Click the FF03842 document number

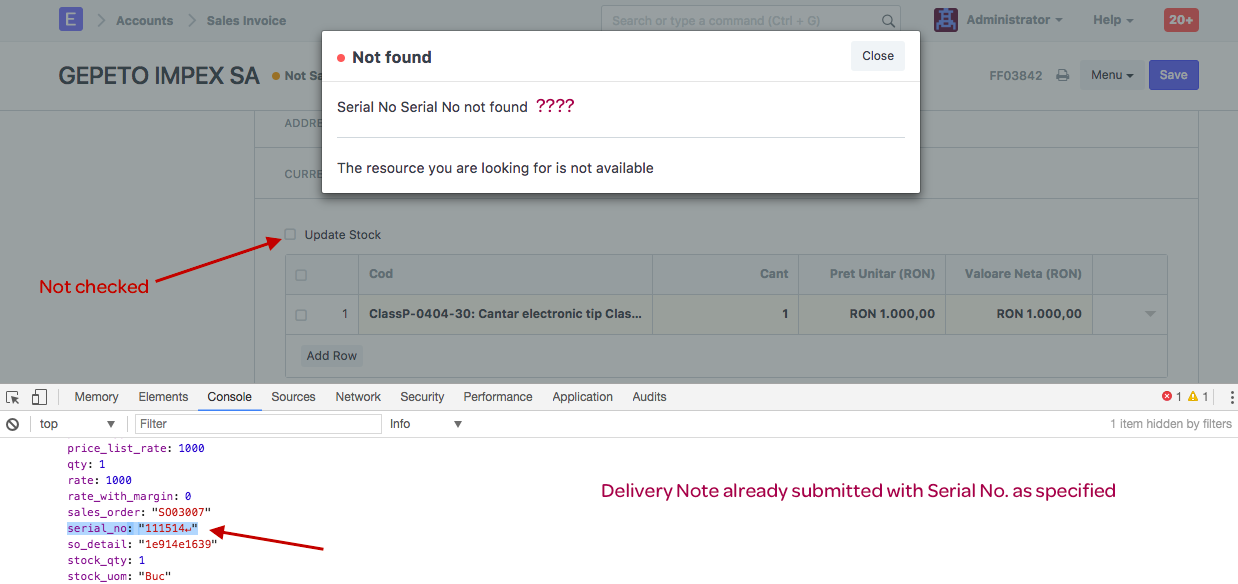click(x=1016, y=76)
